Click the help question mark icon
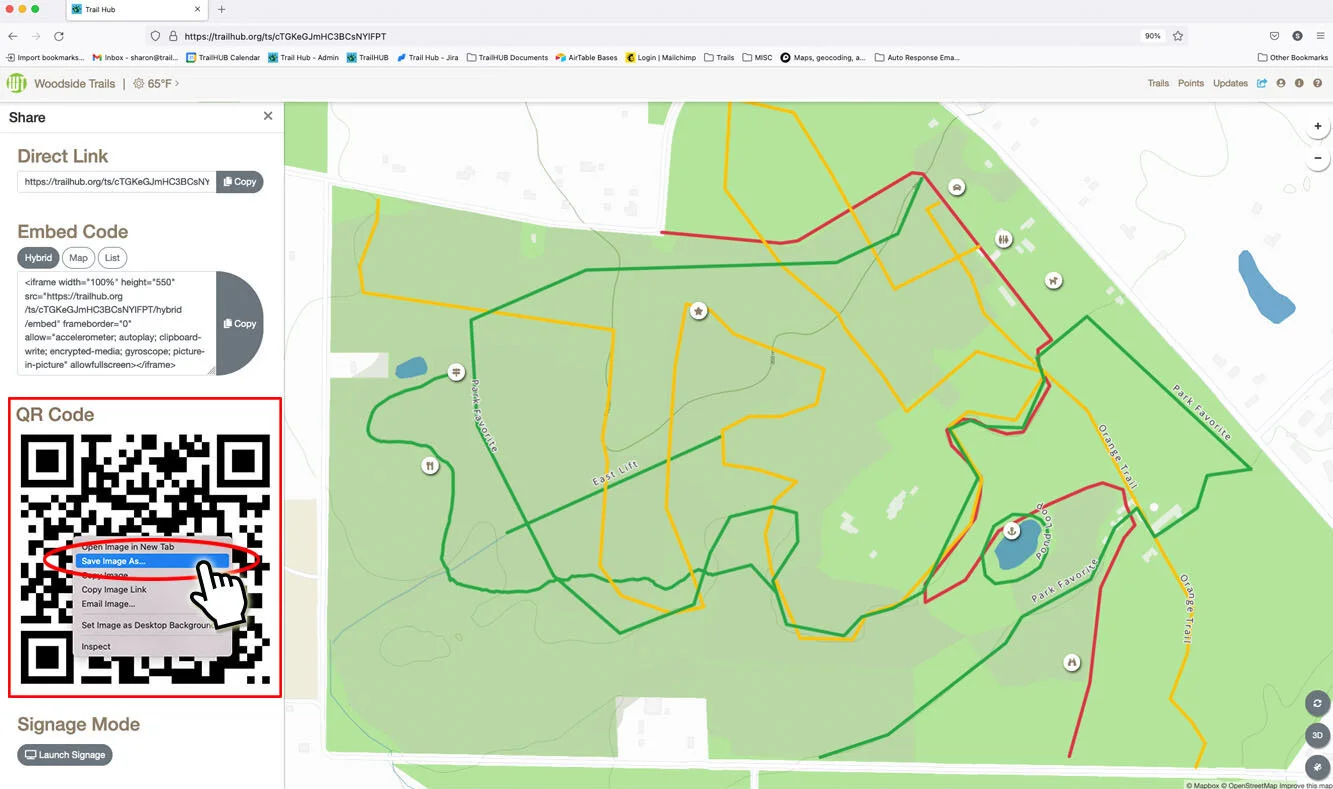The width and height of the screenshot is (1333, 789). click(x=1318, y=83)
